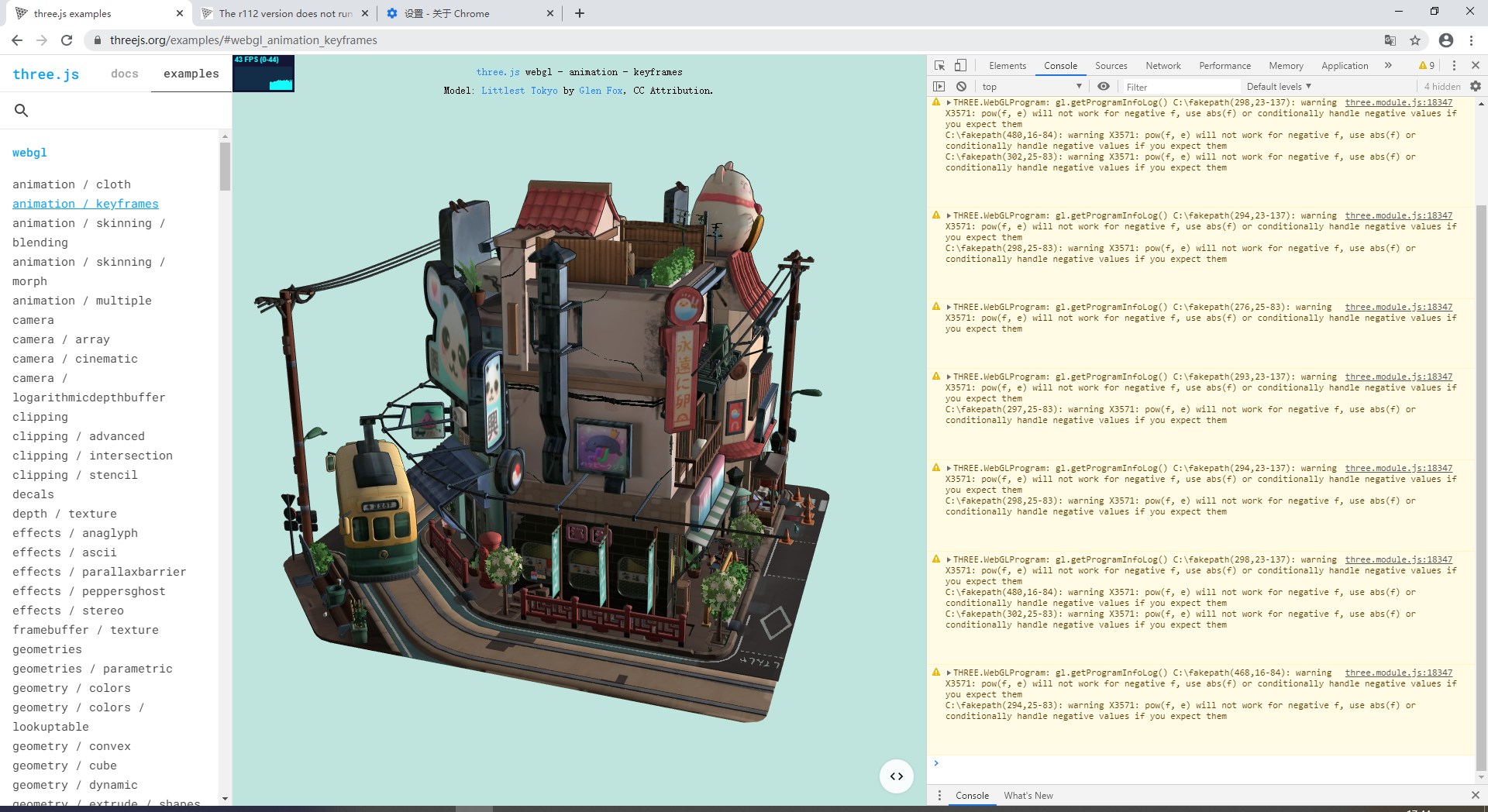Screen dimensions: 1488x812
Task: Open the console settings gear
Action: pyautogui.click(x=1476, y=87)
